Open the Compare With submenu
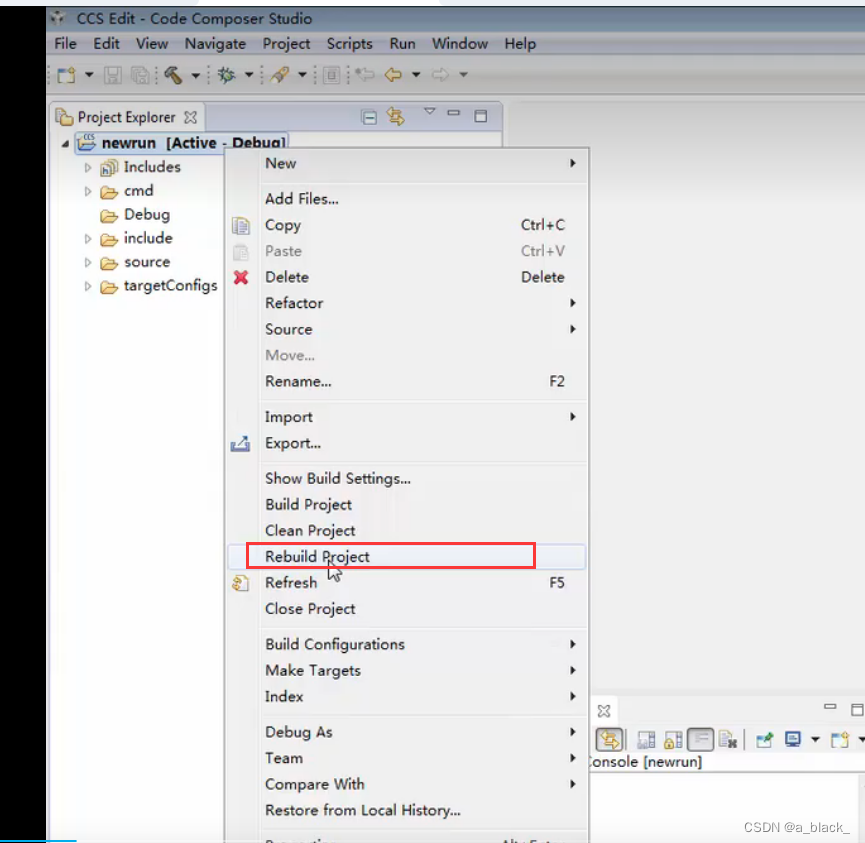 (406, 785)
